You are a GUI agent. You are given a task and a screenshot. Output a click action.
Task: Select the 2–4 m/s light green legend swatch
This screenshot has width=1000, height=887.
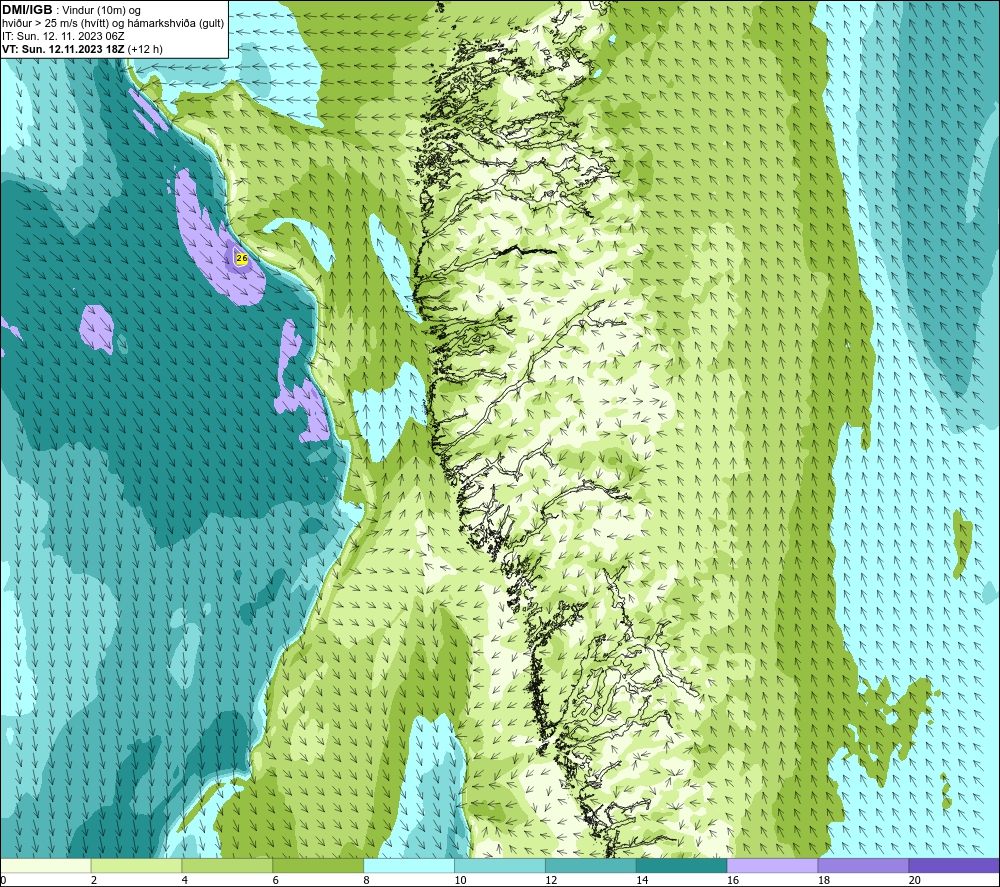click(136, 865)
